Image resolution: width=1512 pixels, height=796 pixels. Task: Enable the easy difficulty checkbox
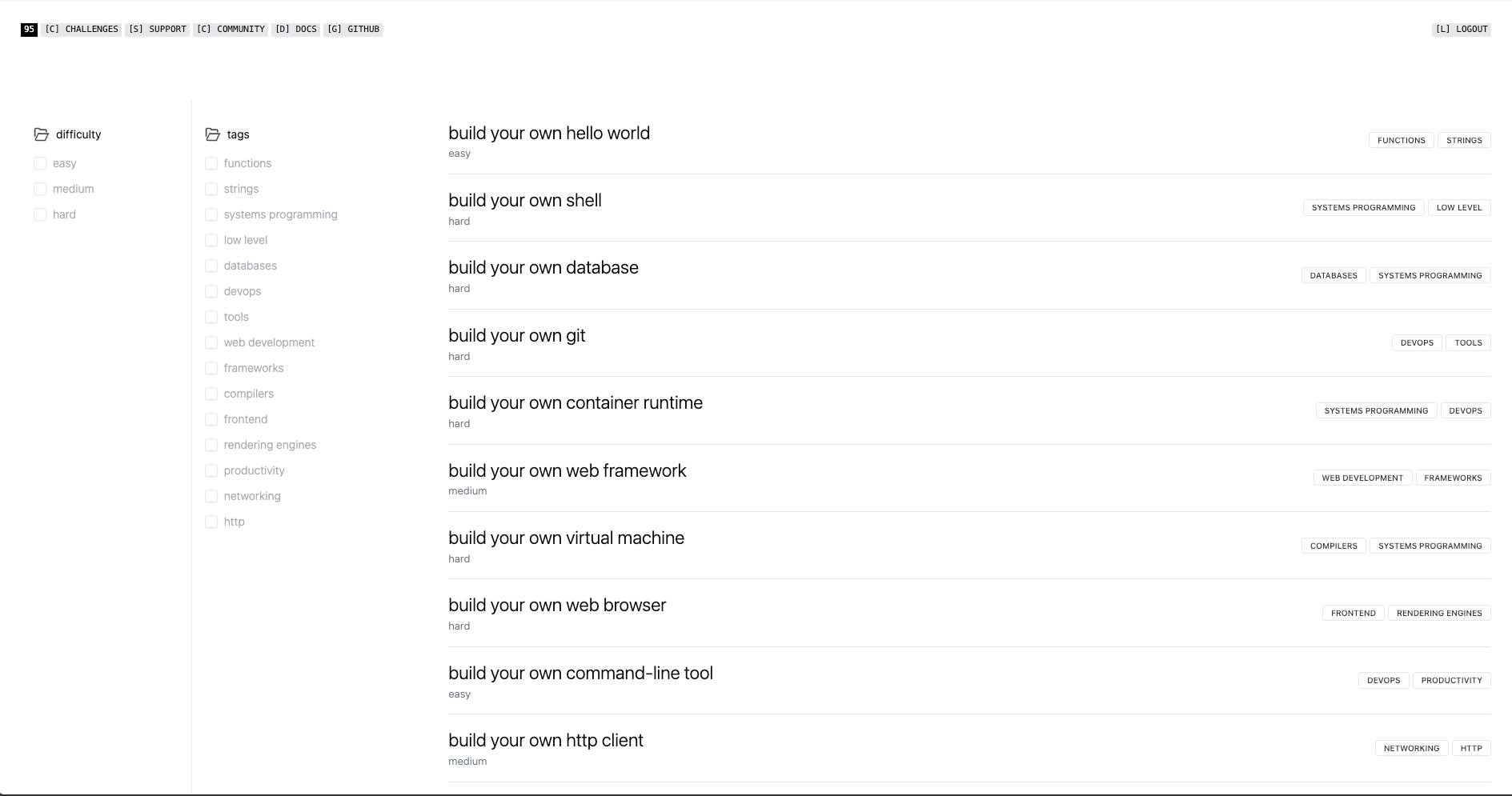click(40, 163)
